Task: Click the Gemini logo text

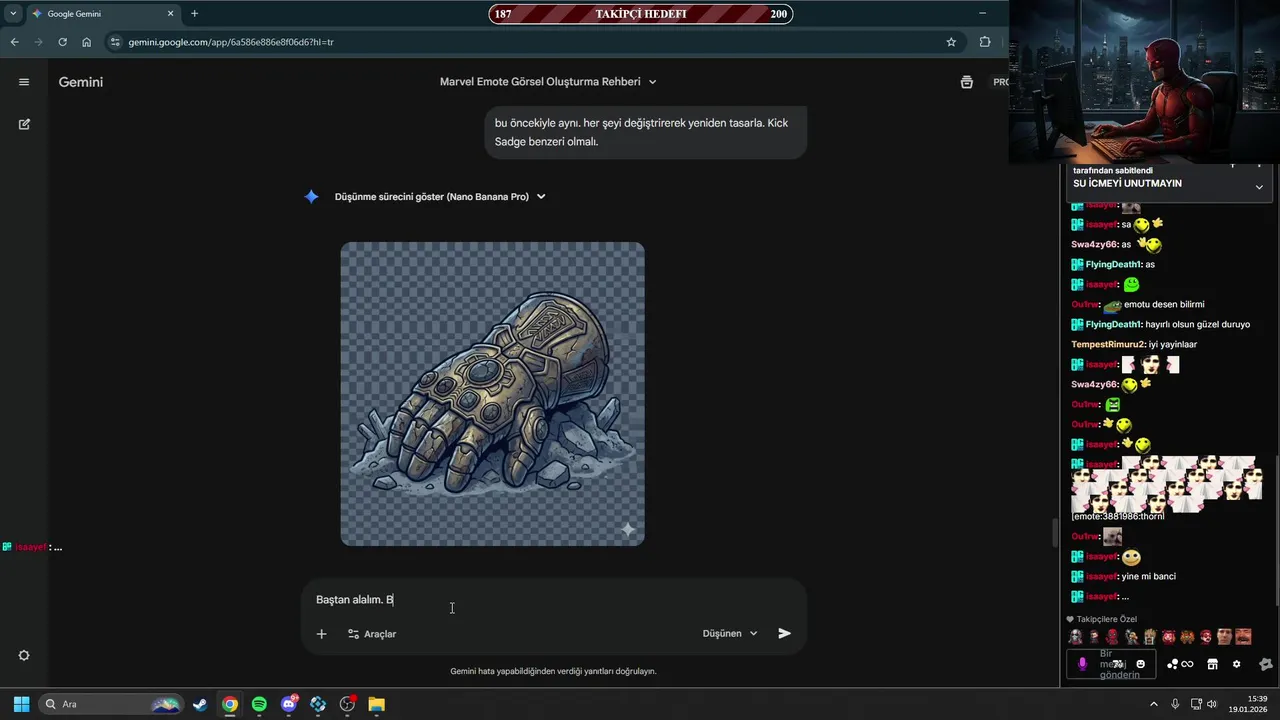Action: pos(81,82)
